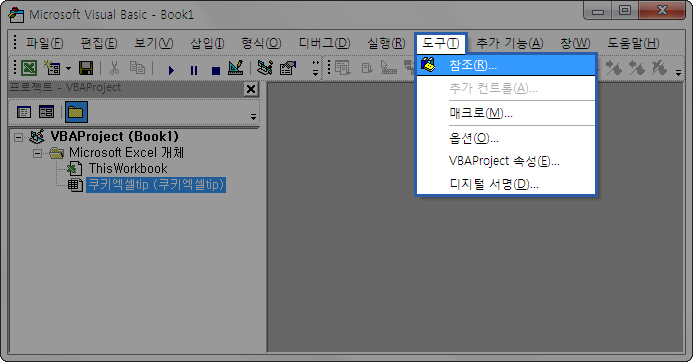Open the 보기(V) menu
The width and height of the screenshot is (693, 362).
point(153,43)
